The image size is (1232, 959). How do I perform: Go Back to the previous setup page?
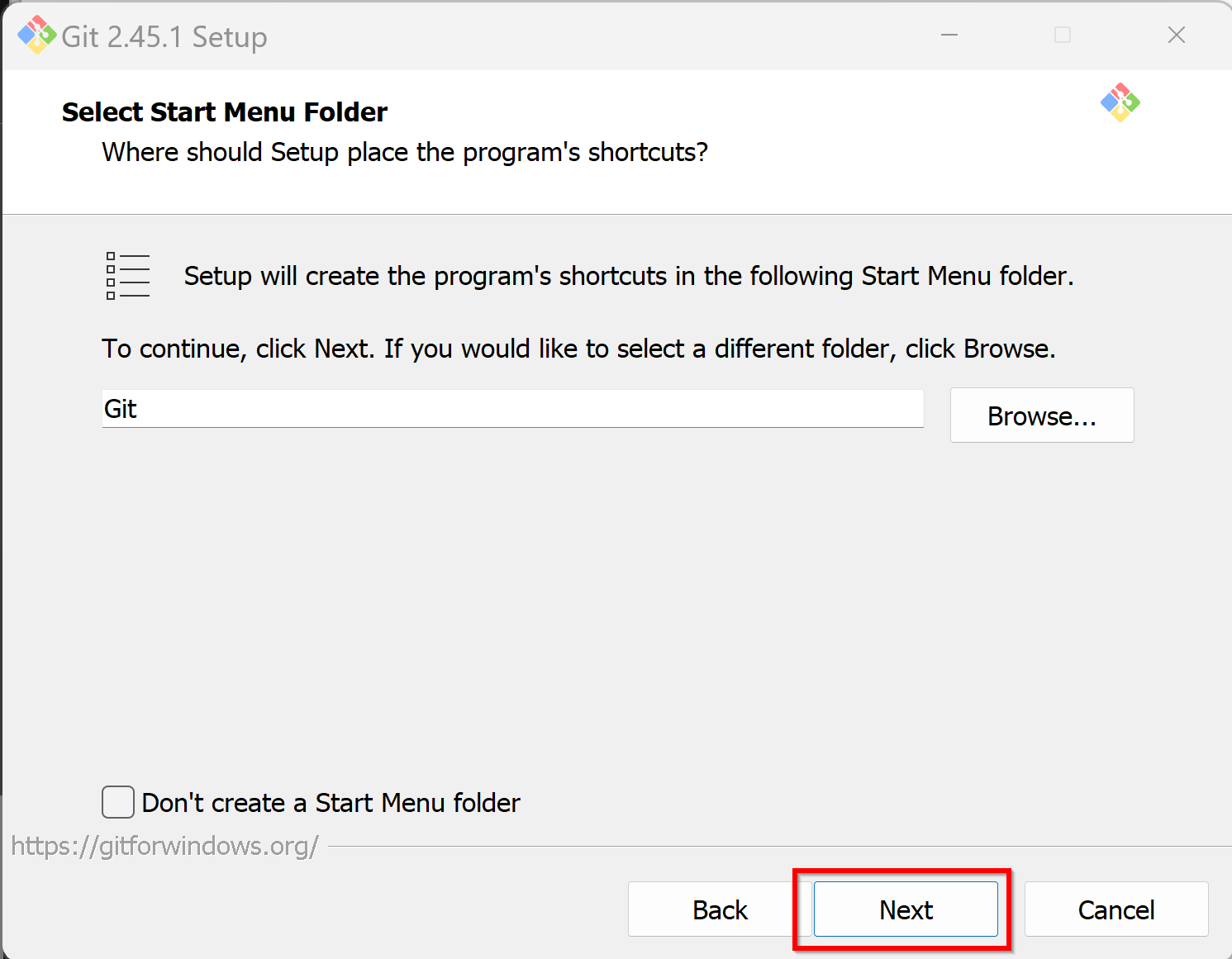click(720, 909)
